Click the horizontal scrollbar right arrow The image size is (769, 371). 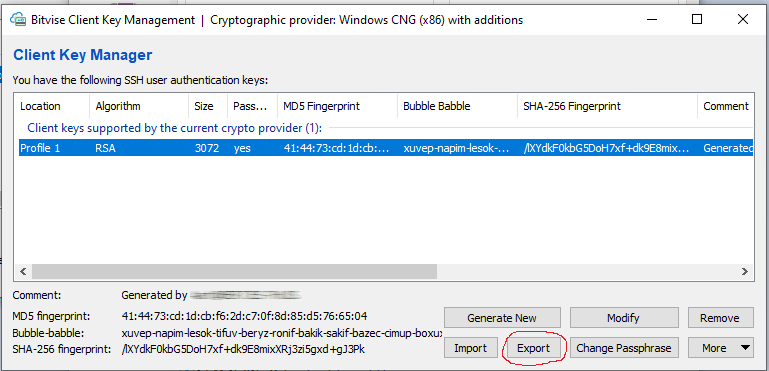click(x=744, y=271)
